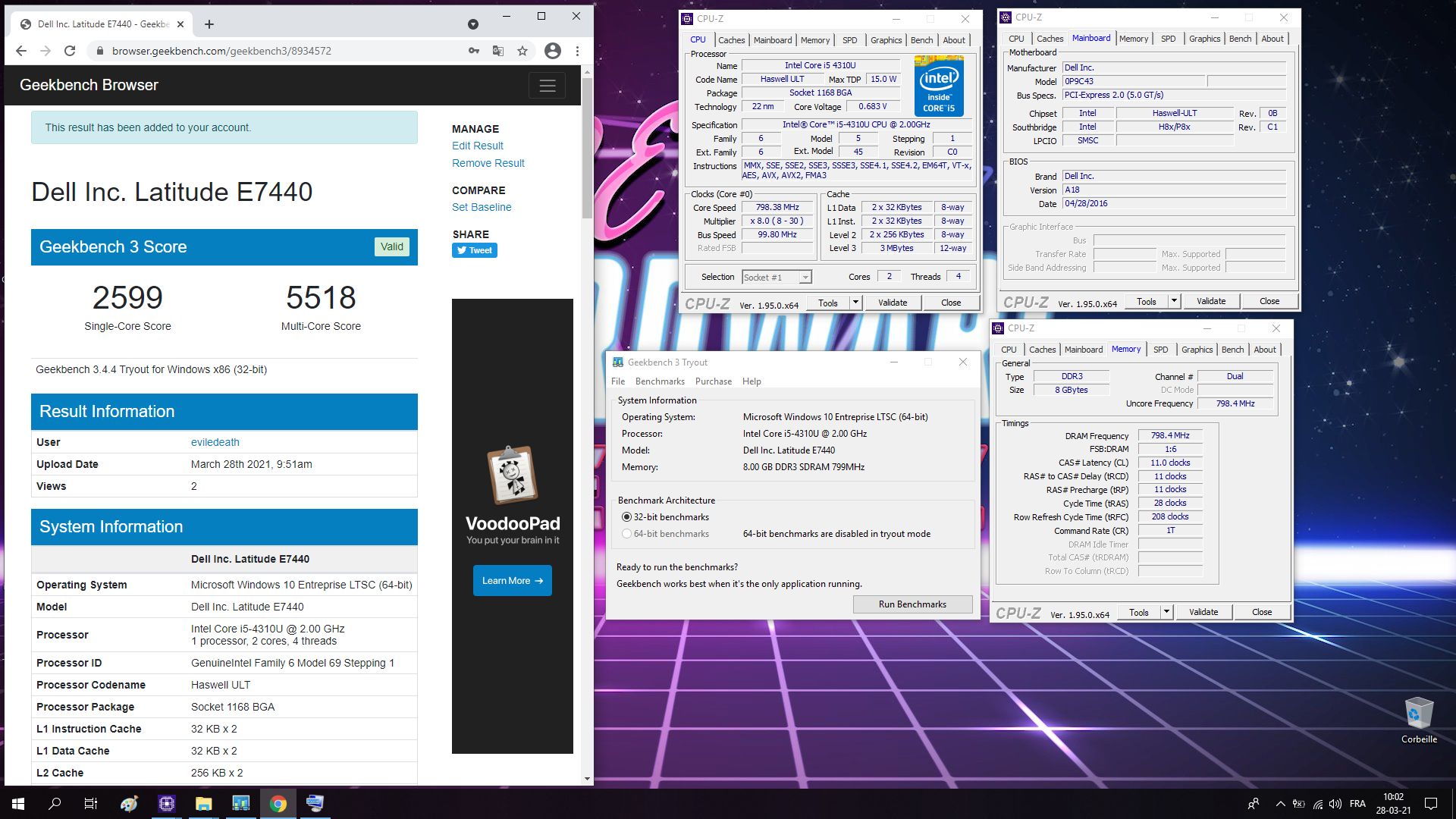Open SPD tab in CPU-Z Mainboard window

(1168, 39)
